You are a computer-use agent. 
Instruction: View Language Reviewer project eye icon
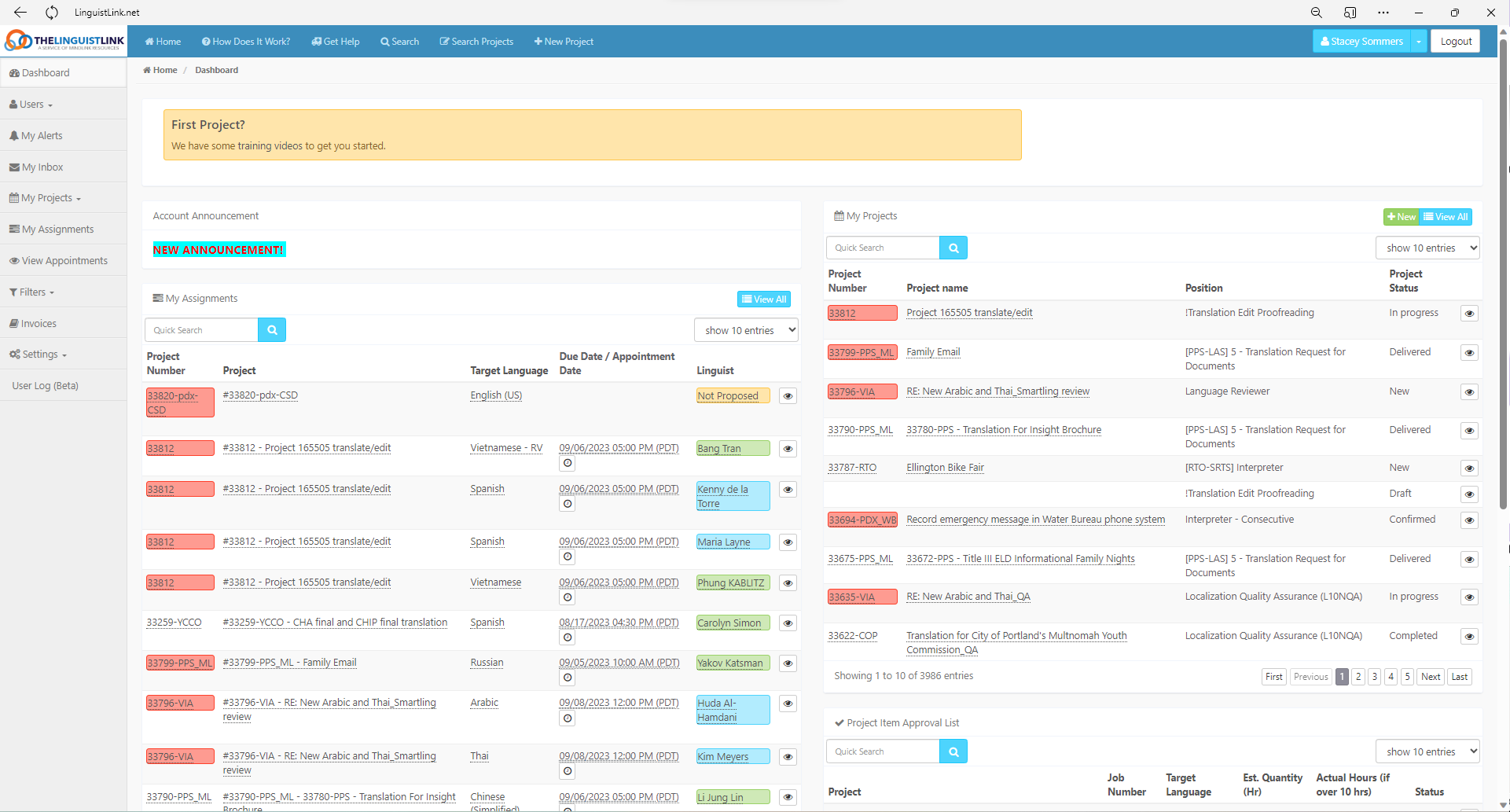click(1469, 392)
